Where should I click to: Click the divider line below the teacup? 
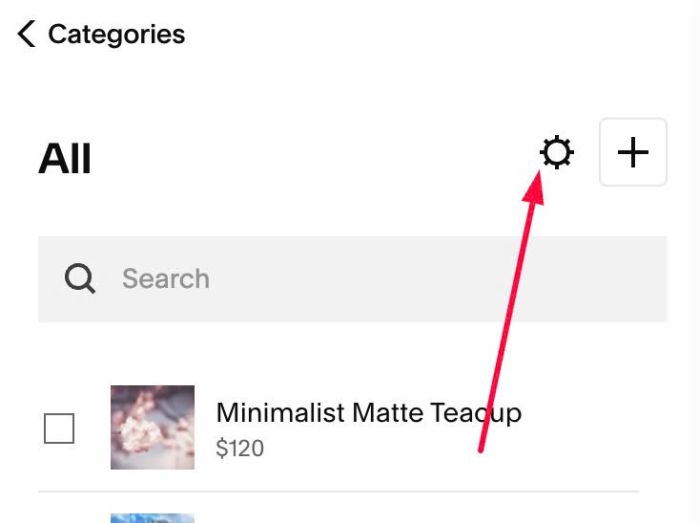tap(338, 491)
